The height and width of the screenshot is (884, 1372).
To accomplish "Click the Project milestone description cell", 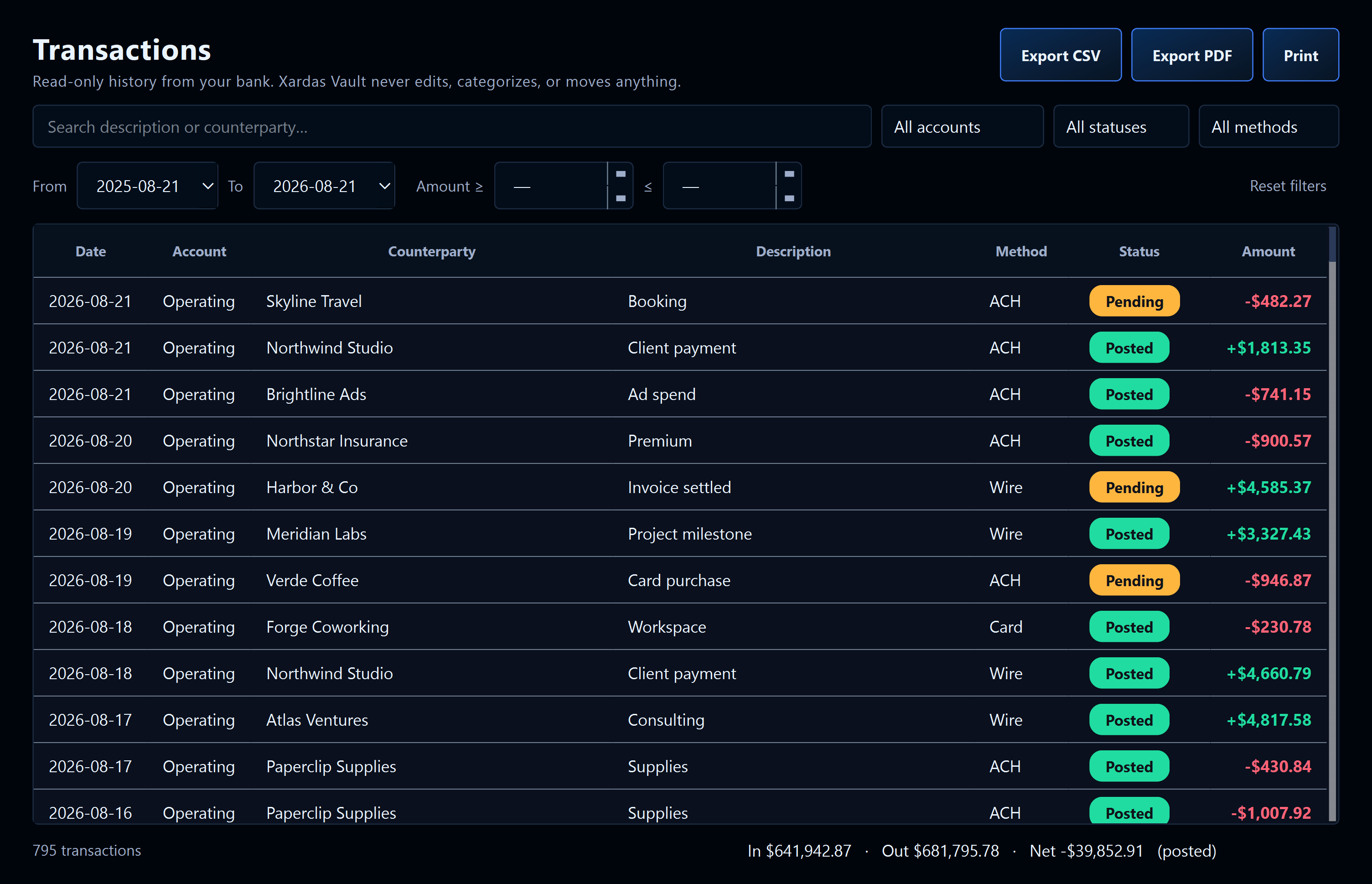I will click(793, 534).
